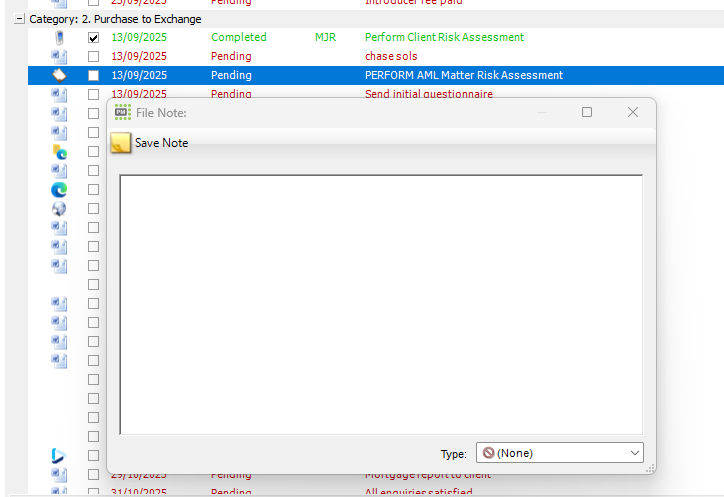Tick the checkbox beside the folder-with-Edge icon
The height and width of the screenshot is (497, 724).
94,152
